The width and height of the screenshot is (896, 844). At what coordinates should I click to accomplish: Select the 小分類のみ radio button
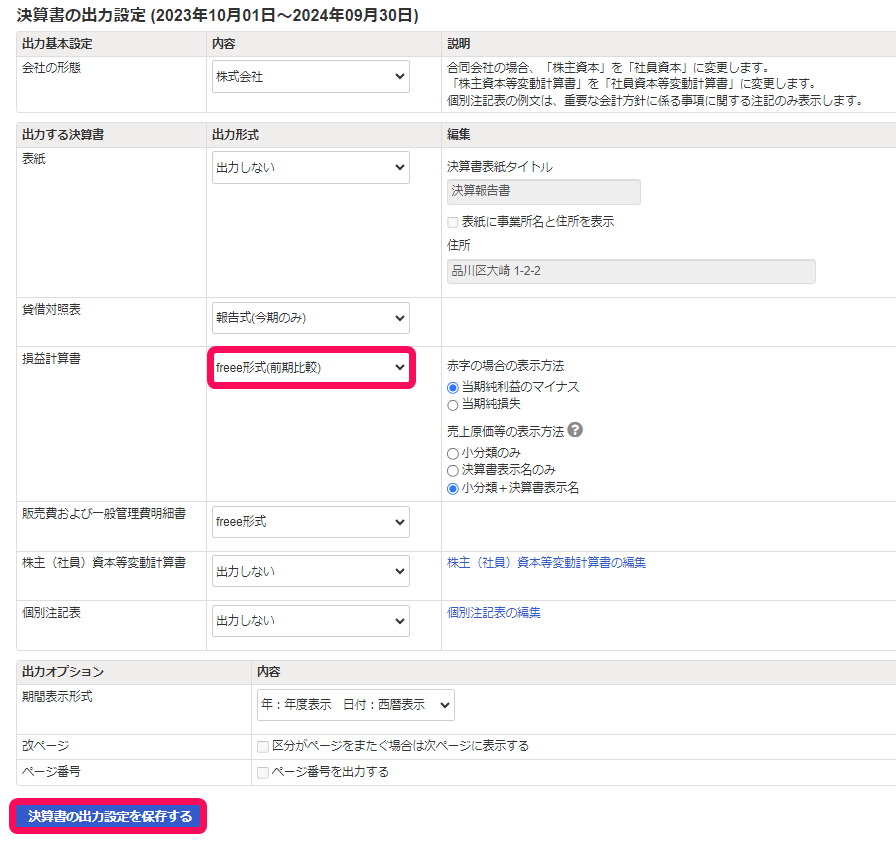pos(453,453)
